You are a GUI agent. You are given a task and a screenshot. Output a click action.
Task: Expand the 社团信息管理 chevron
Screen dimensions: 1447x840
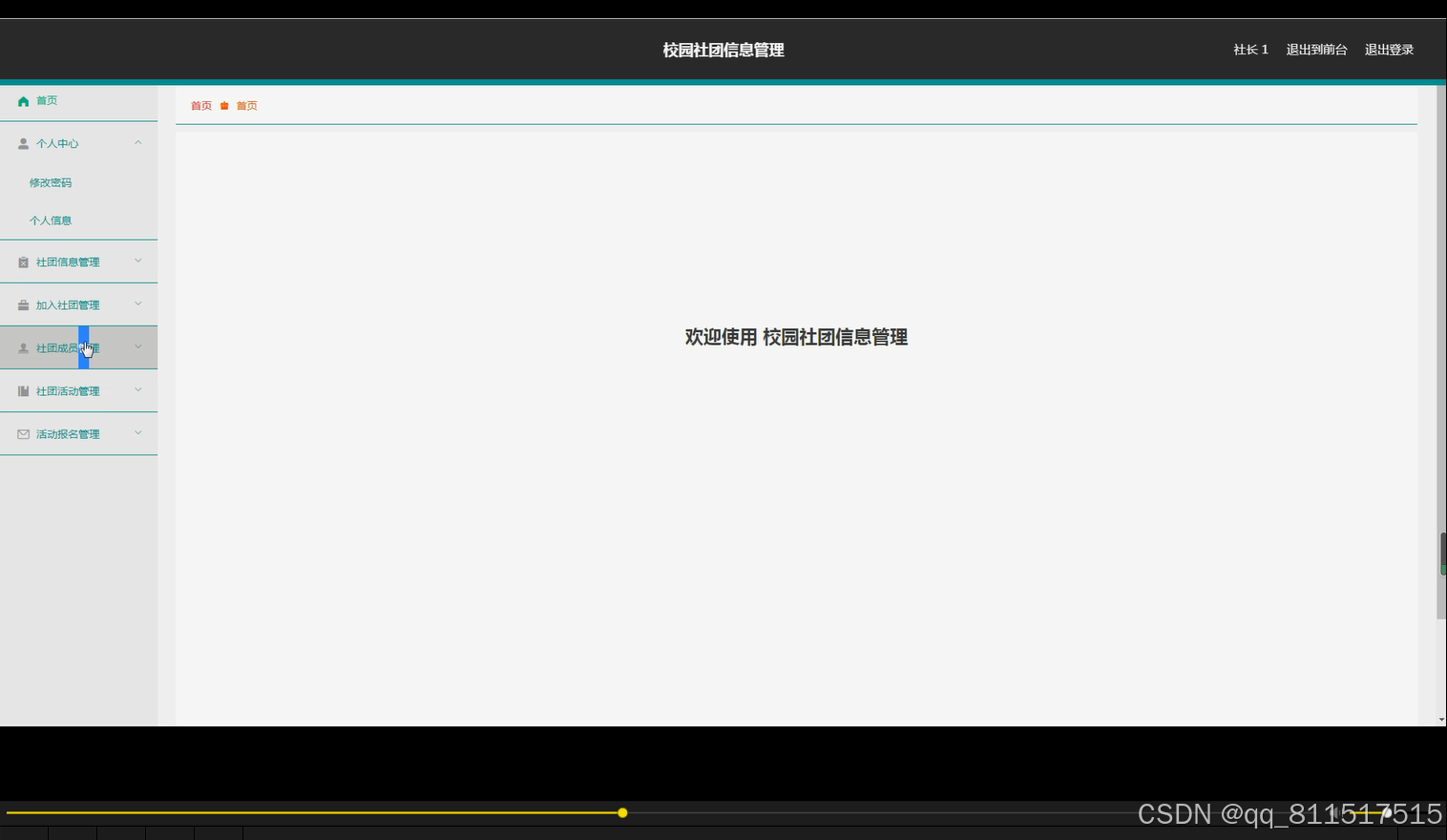138,261
